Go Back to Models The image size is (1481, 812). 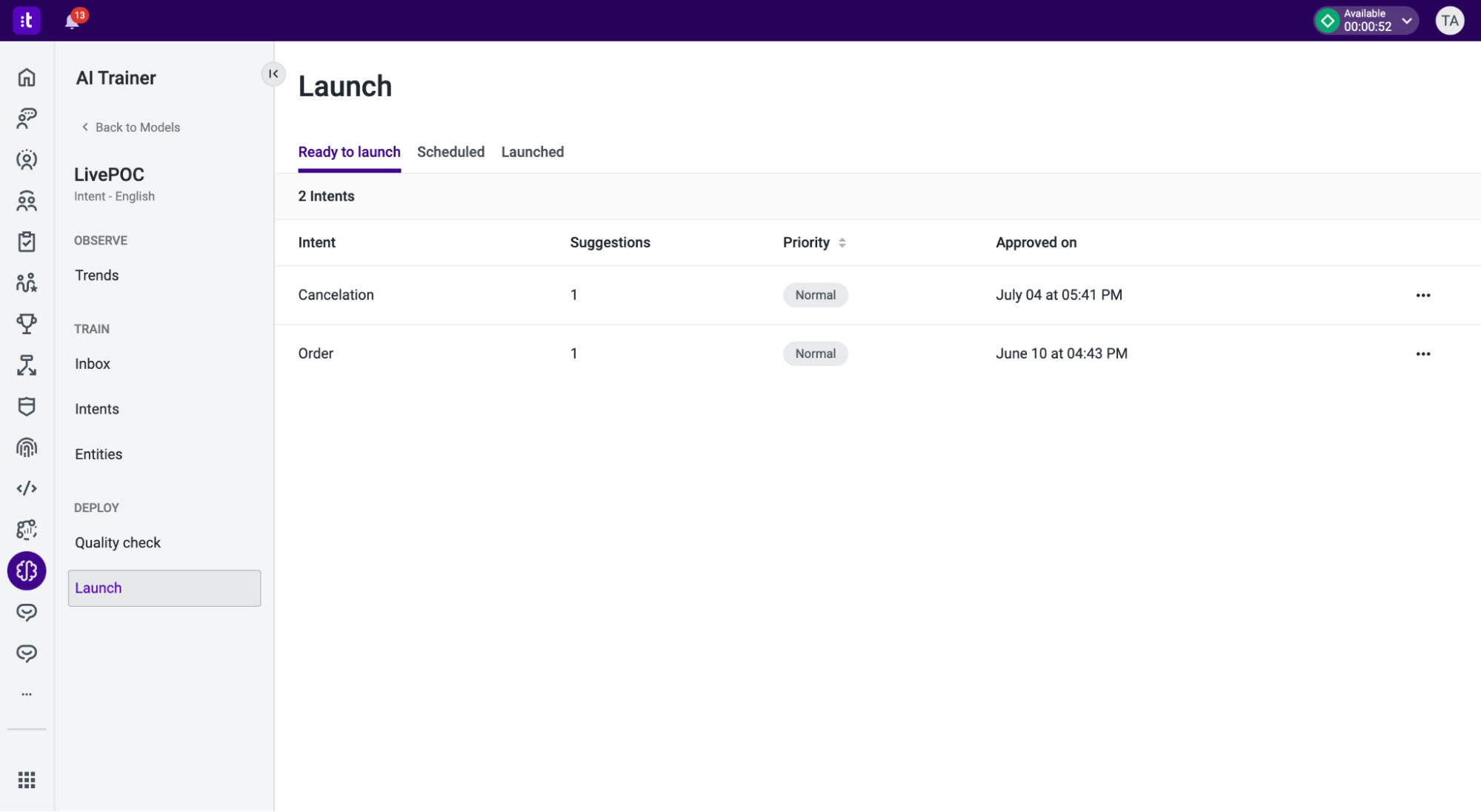[130, 127]
